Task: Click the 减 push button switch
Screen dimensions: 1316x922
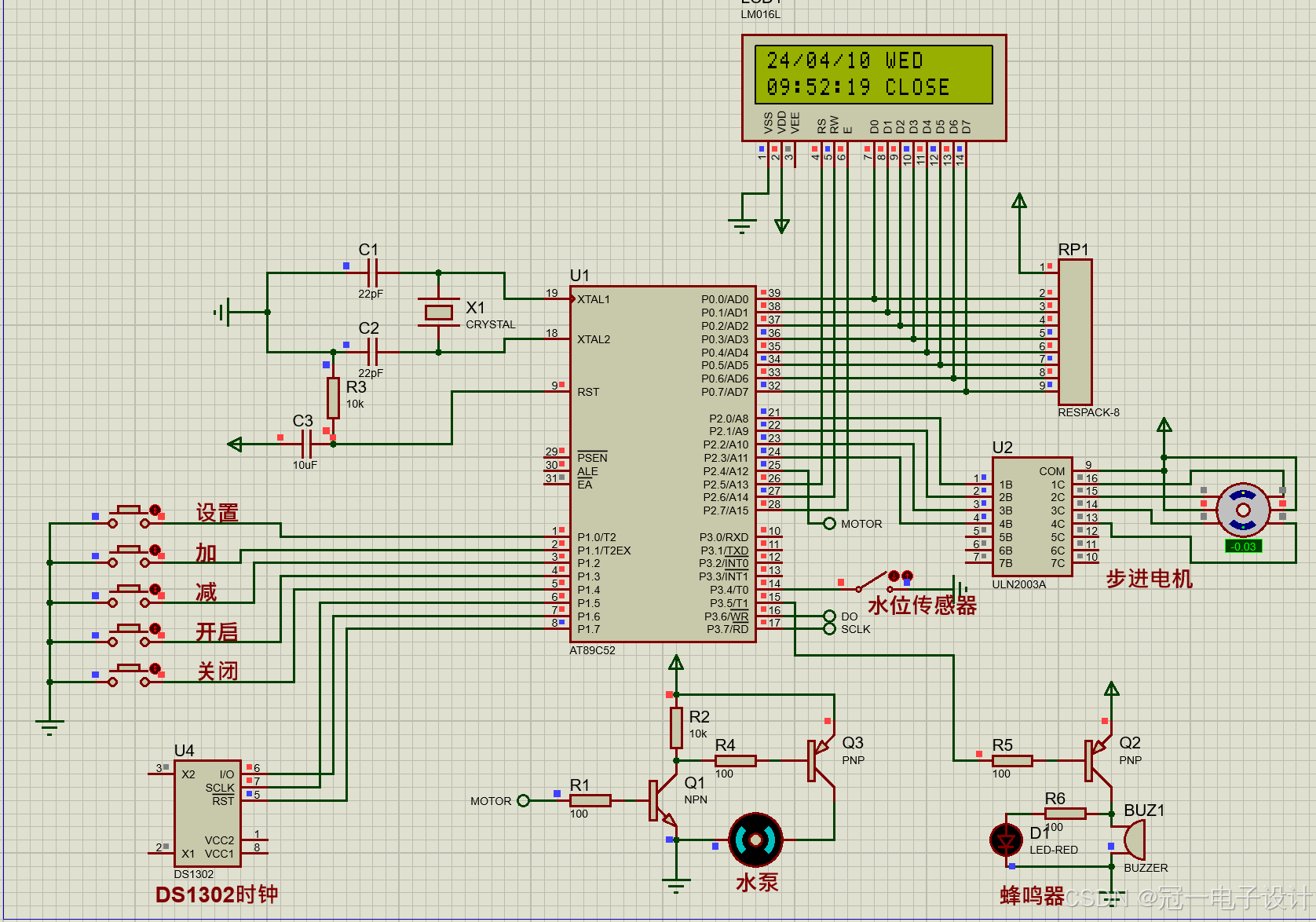Action: point(129,596)
